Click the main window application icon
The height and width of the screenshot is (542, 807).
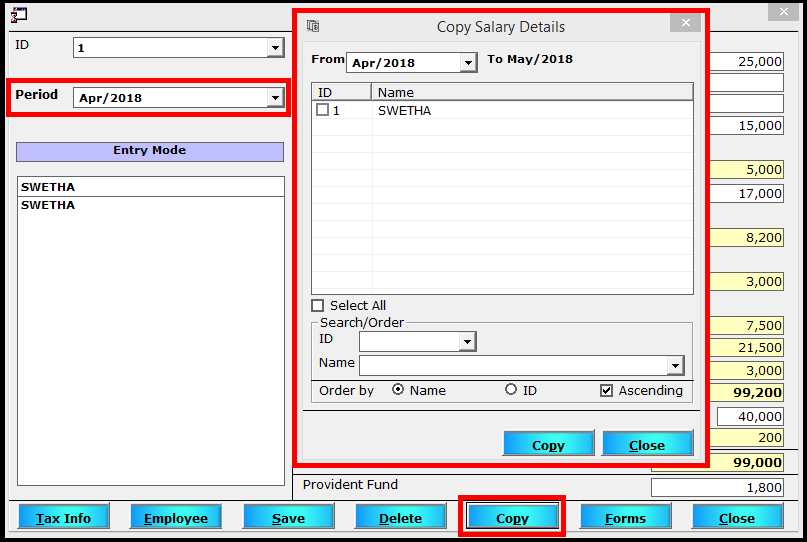(x=19, y=14)
